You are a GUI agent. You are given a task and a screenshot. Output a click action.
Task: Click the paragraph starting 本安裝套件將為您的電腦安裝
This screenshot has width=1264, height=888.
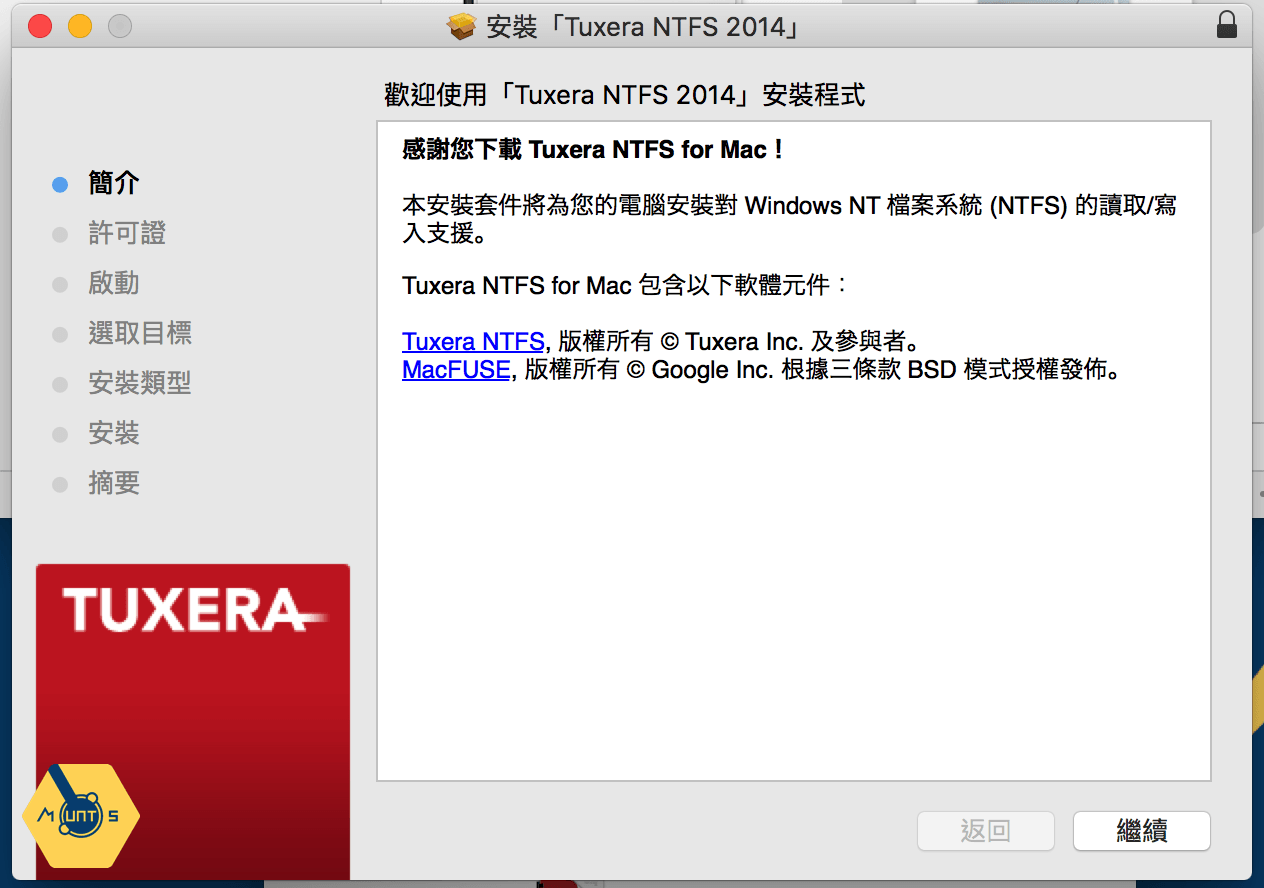(x=790, y=220)
